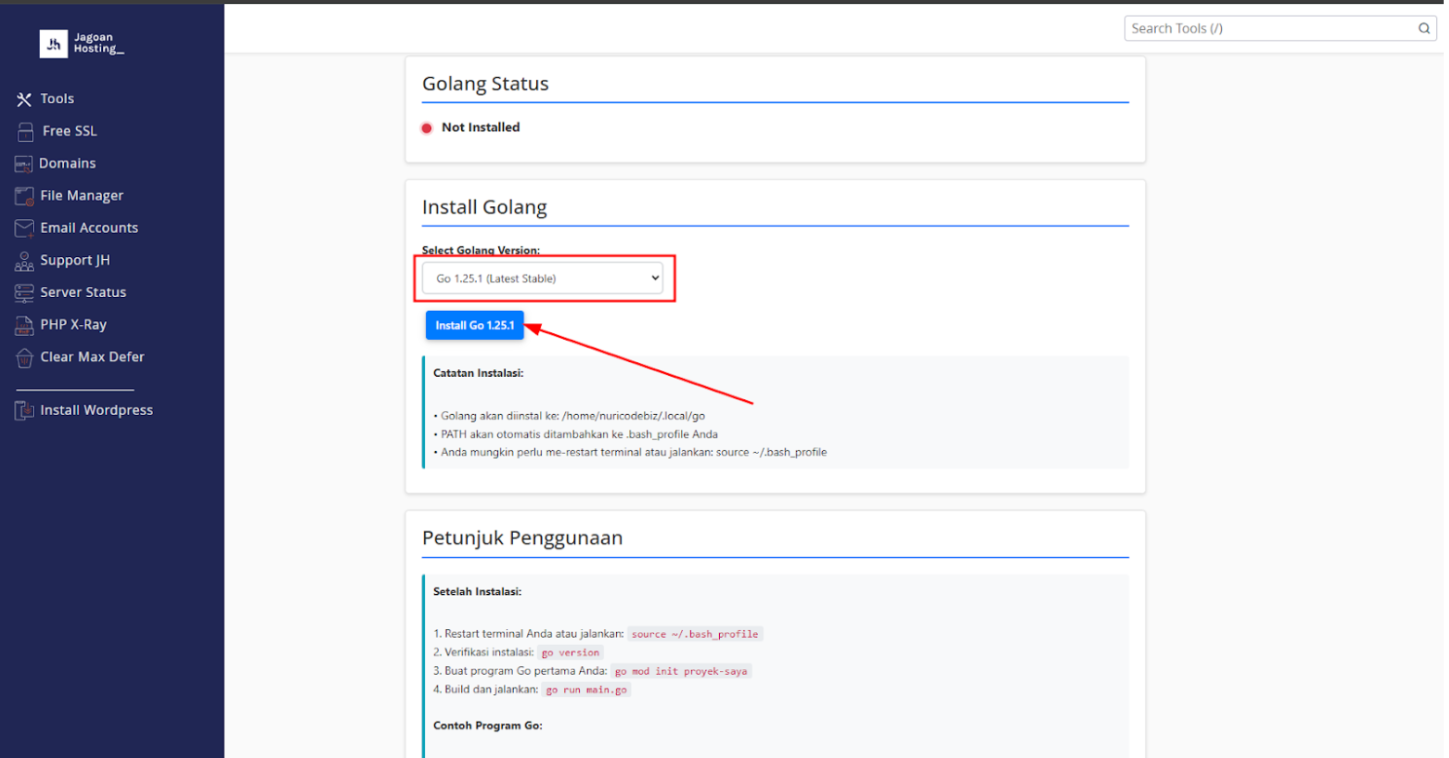Click the red Not Installed status indicator
This screenshot has height=758, width=1449.
427,128
